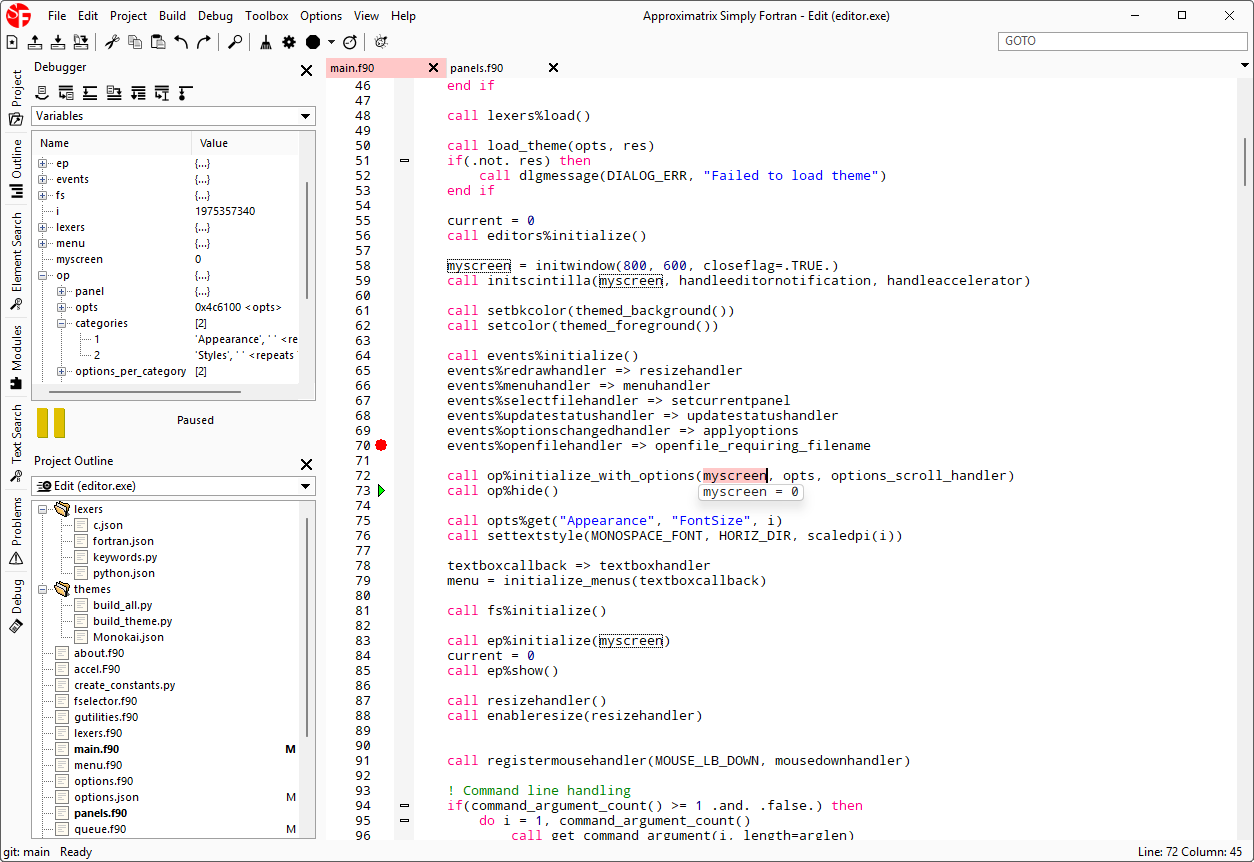Expand the ep variable node
Screen dimensions: 1254x862
point(43,163)
